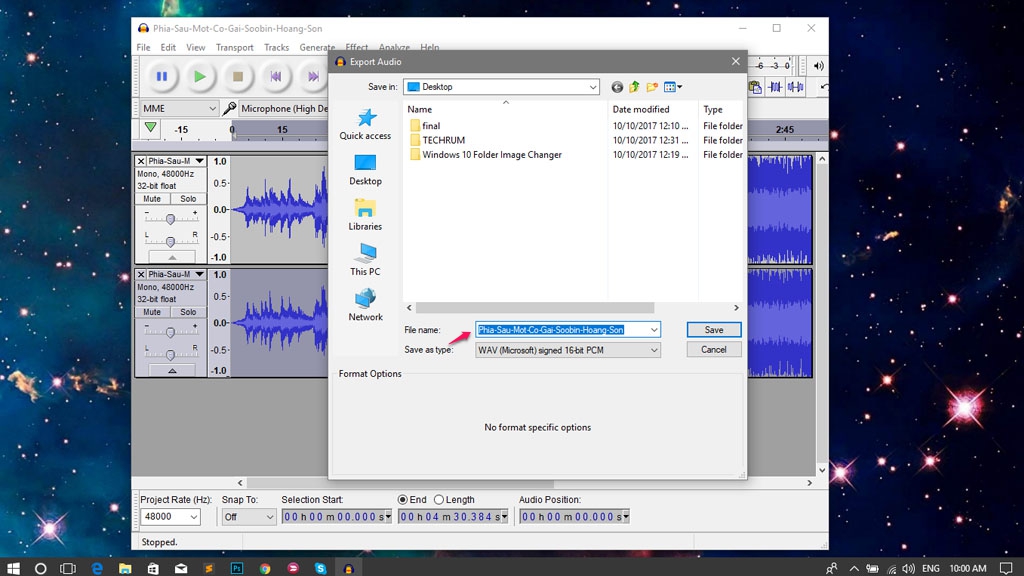The width and height of the screenshot is (1024, 576).
Task: Solo the first audio track
Action: 188,199
